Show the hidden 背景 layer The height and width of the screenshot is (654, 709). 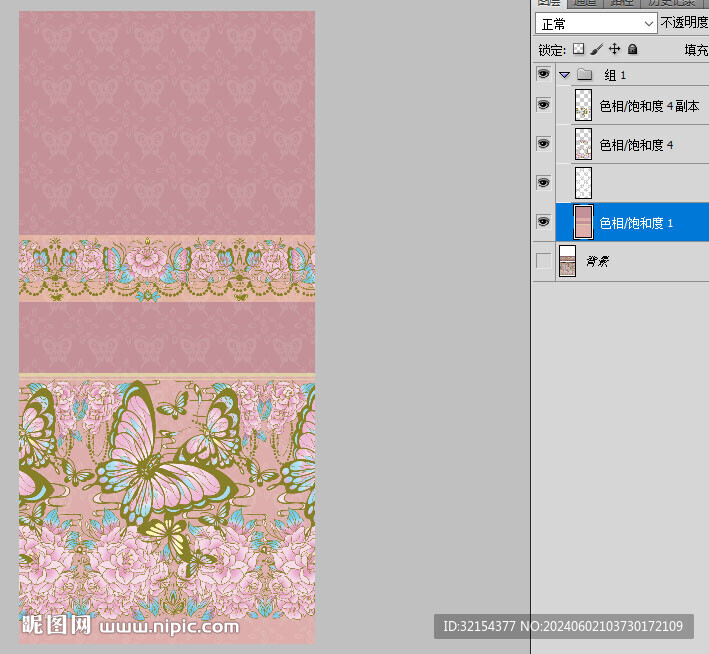[543, 261]
